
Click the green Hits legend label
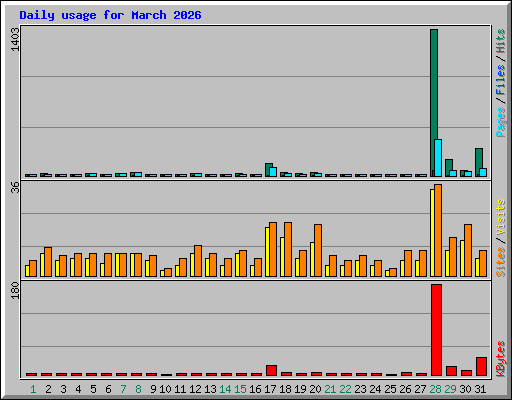501,41
